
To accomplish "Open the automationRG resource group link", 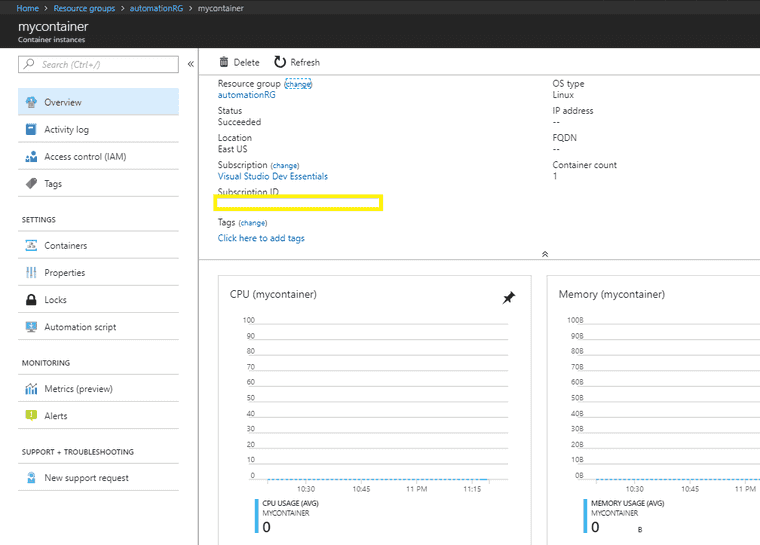I will [246, 95].
